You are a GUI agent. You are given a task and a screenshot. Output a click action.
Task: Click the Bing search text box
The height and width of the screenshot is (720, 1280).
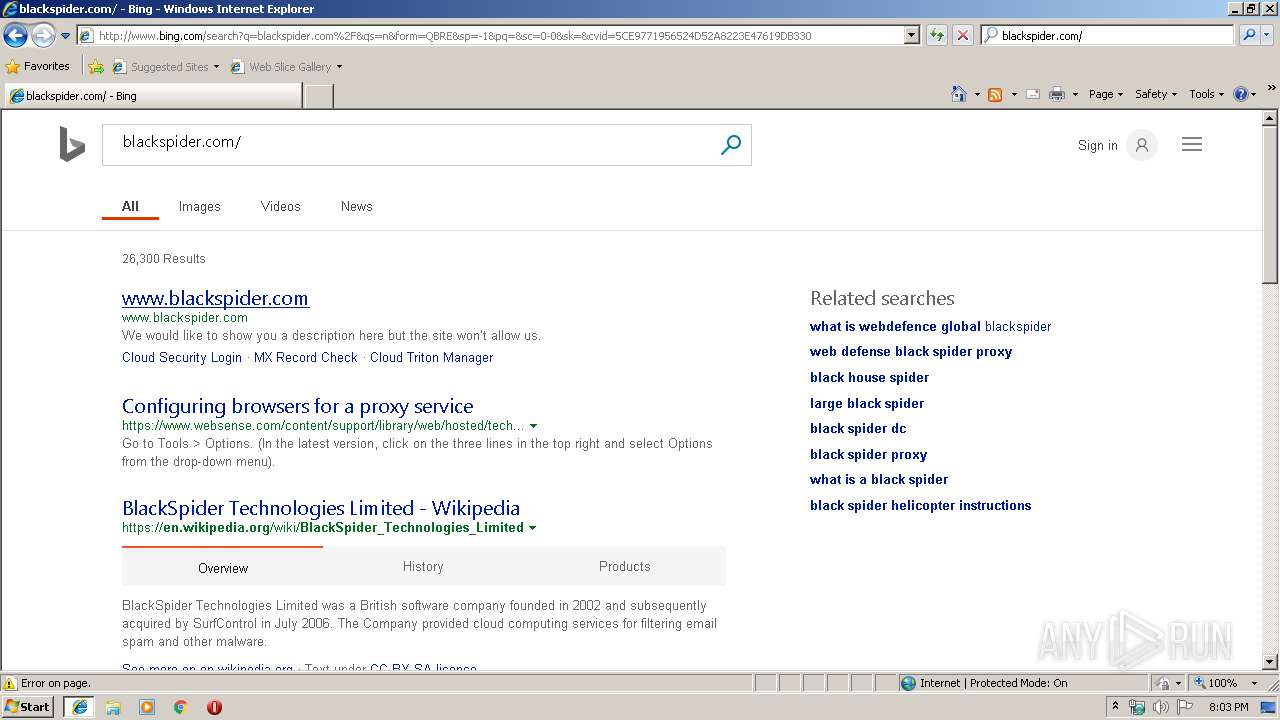[410, 145]
